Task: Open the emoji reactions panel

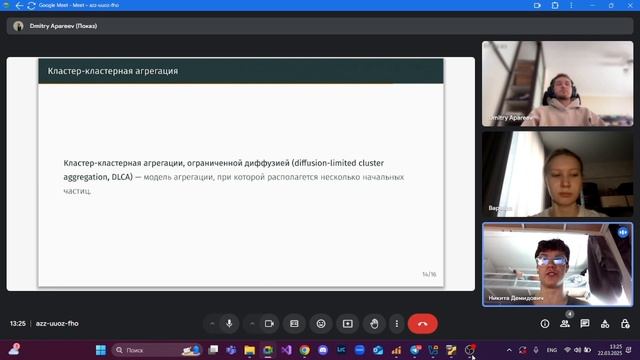Action: (321, 324)
